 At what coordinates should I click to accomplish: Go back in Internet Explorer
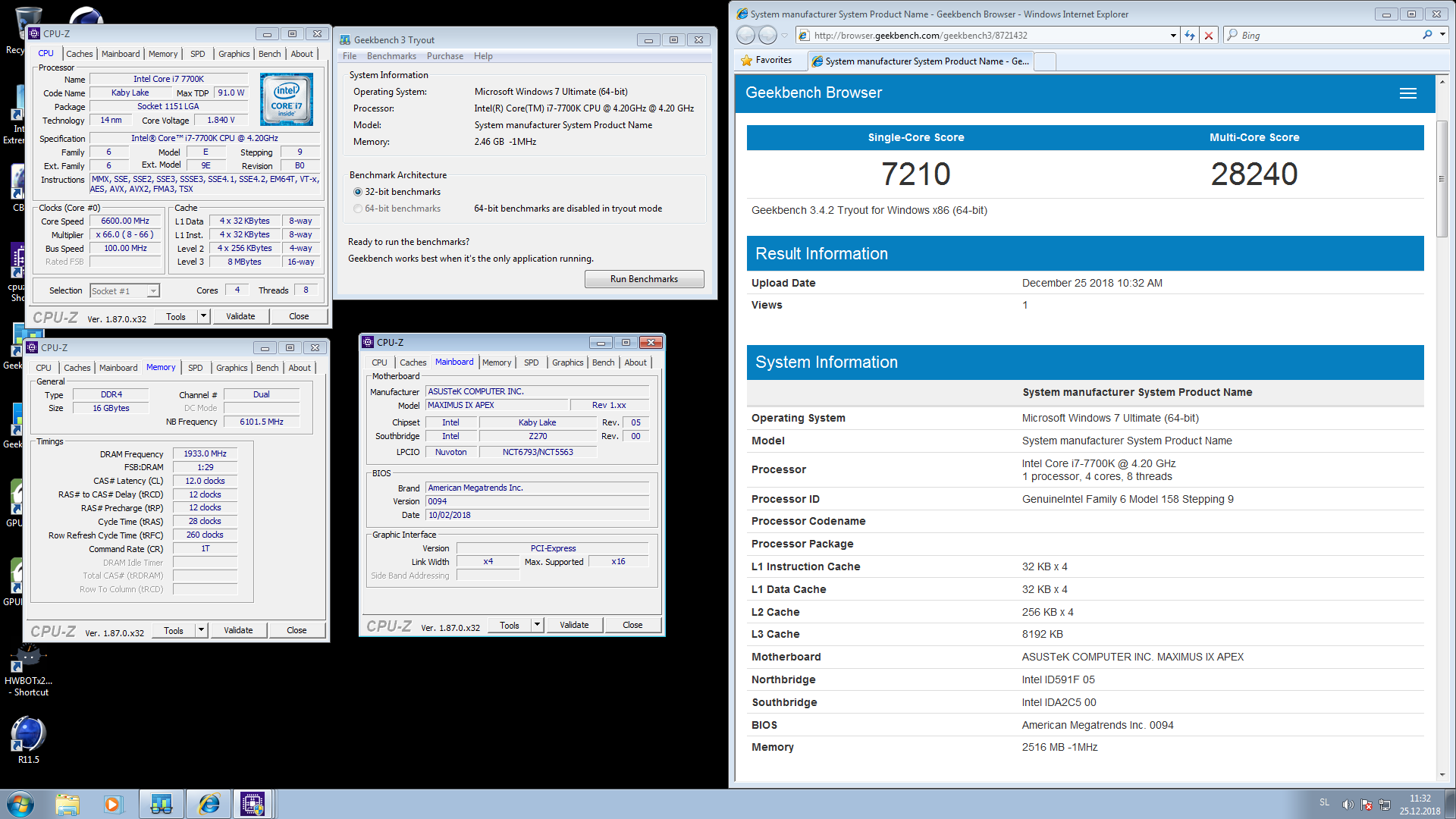(x=746, y=35)
